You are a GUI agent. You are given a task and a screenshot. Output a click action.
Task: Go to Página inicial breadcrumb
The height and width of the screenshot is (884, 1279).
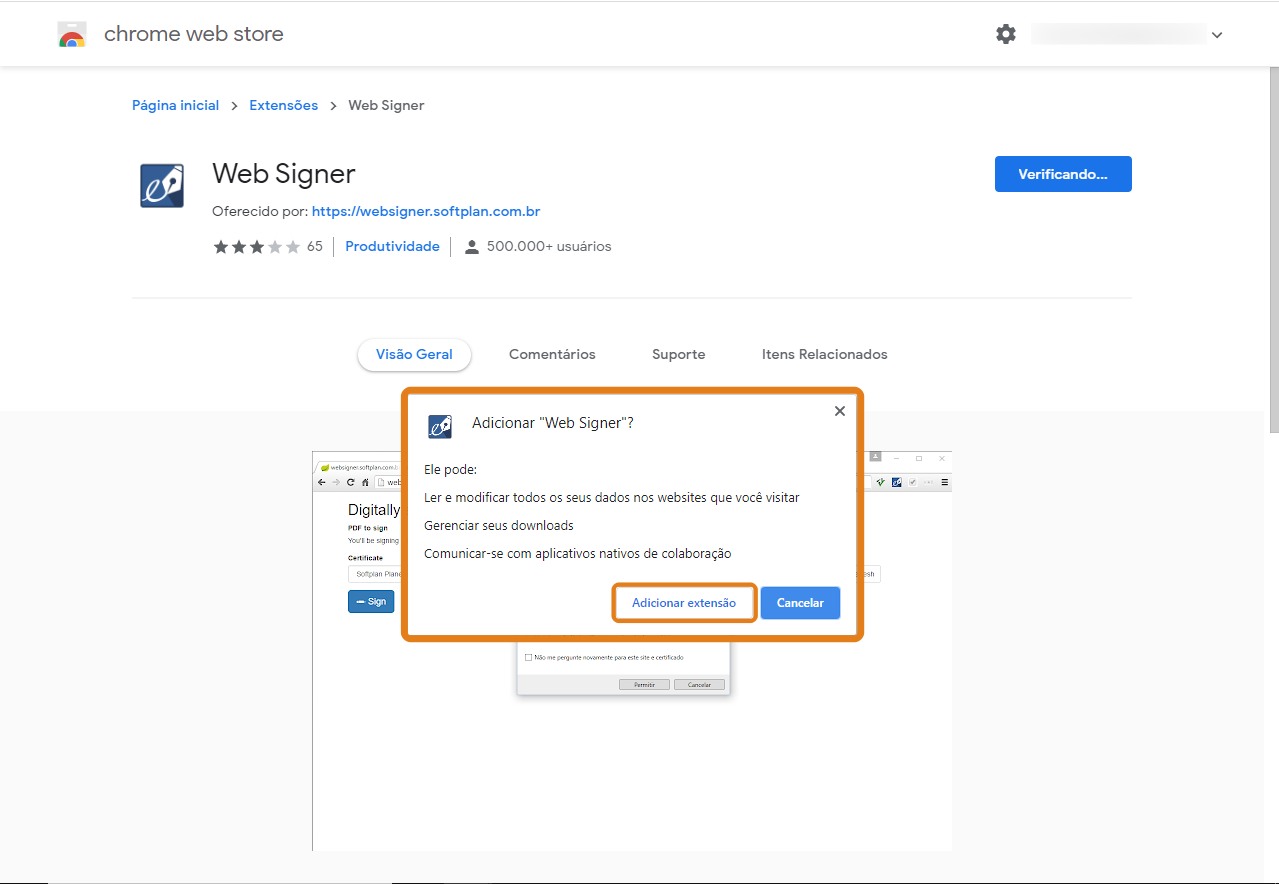tap(175, 105)
